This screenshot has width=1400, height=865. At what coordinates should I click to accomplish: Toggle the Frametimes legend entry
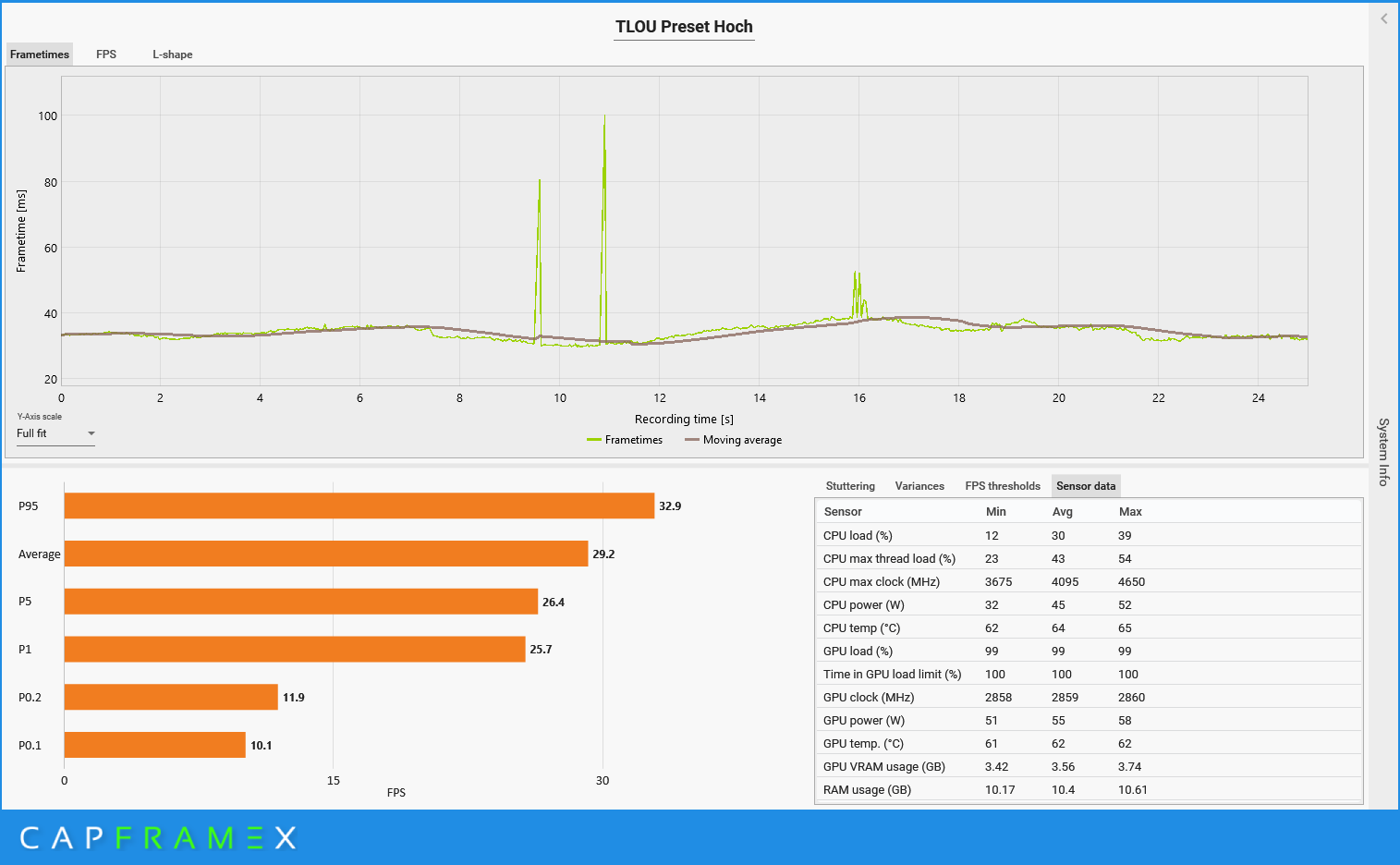[x=625, y=440]
